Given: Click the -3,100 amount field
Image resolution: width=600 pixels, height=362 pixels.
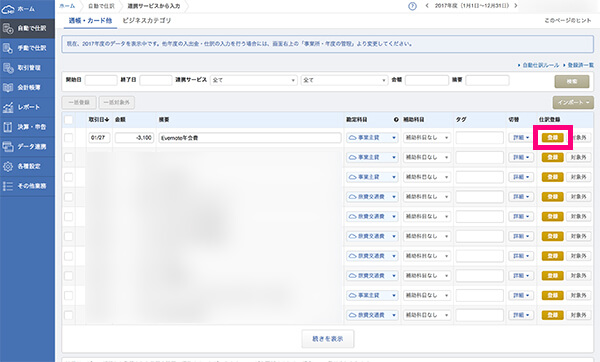Looking at the screenshot, I should 134,138.
